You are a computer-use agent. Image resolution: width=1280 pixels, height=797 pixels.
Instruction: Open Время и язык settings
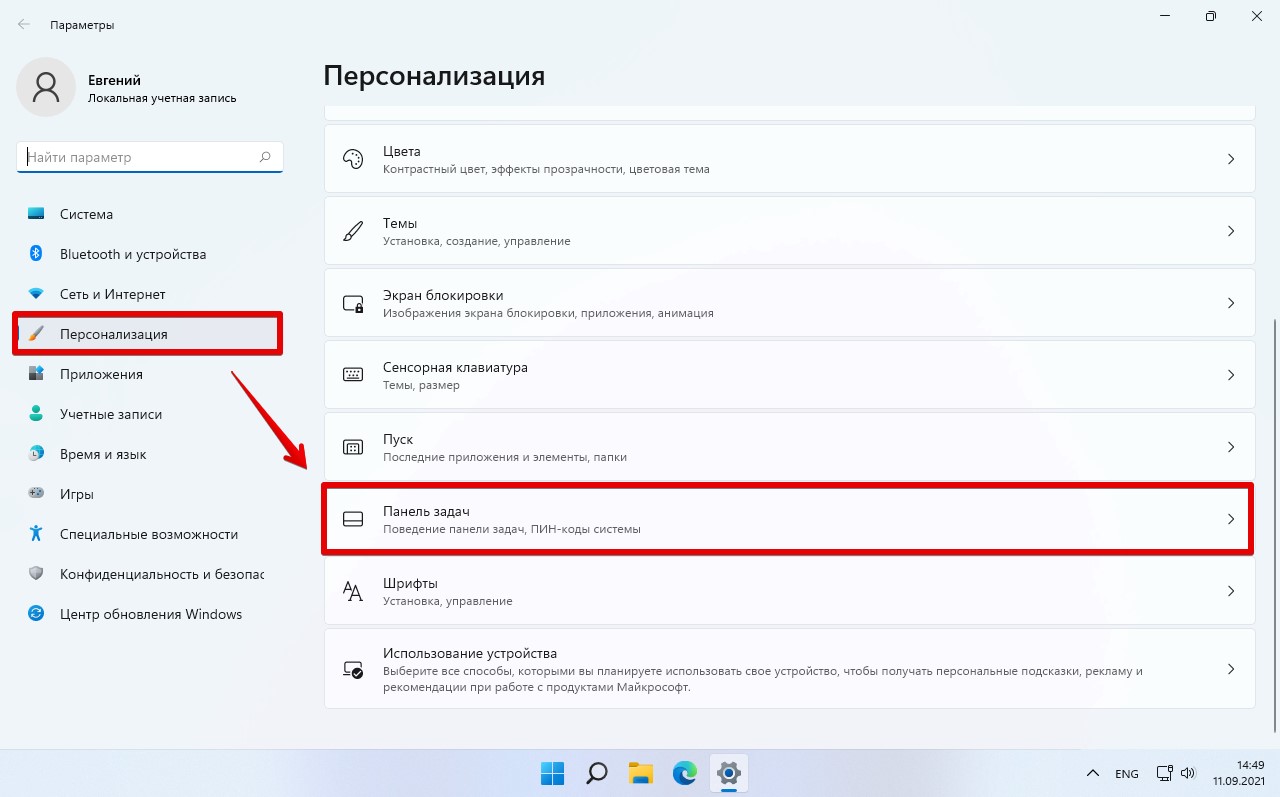click(150, 454)
